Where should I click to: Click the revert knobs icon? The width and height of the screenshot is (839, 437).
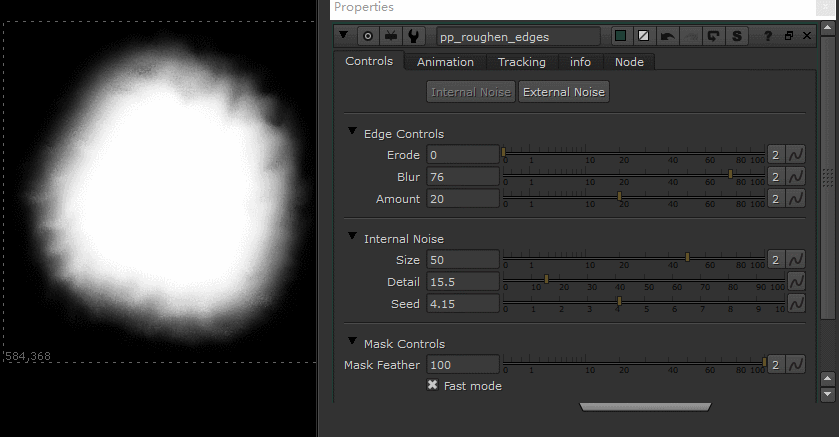(713, 36)
